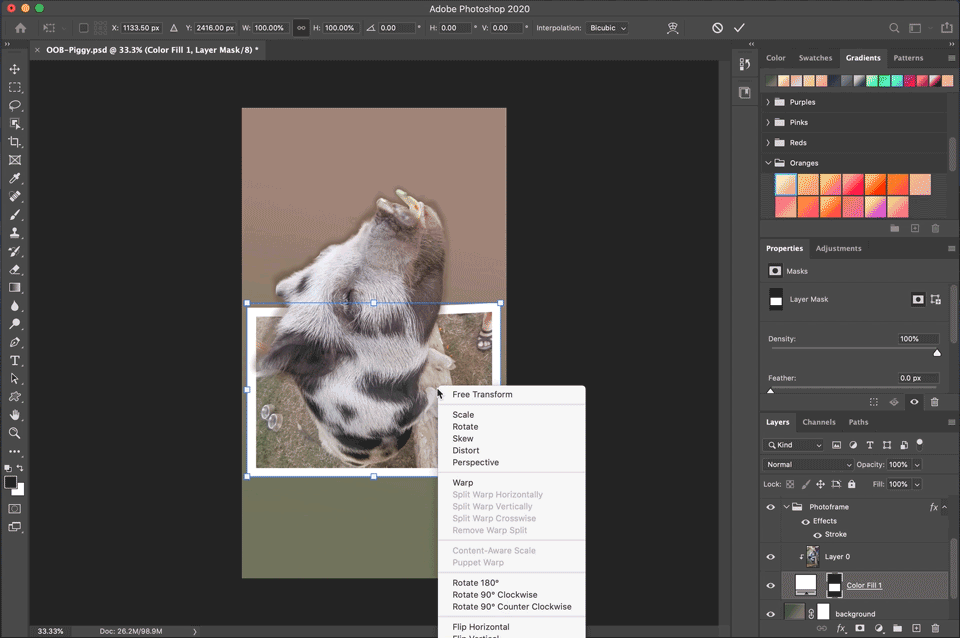The image size is (960, 638).
Task: Switch to warp mode icon
Action: pos(673,28)
